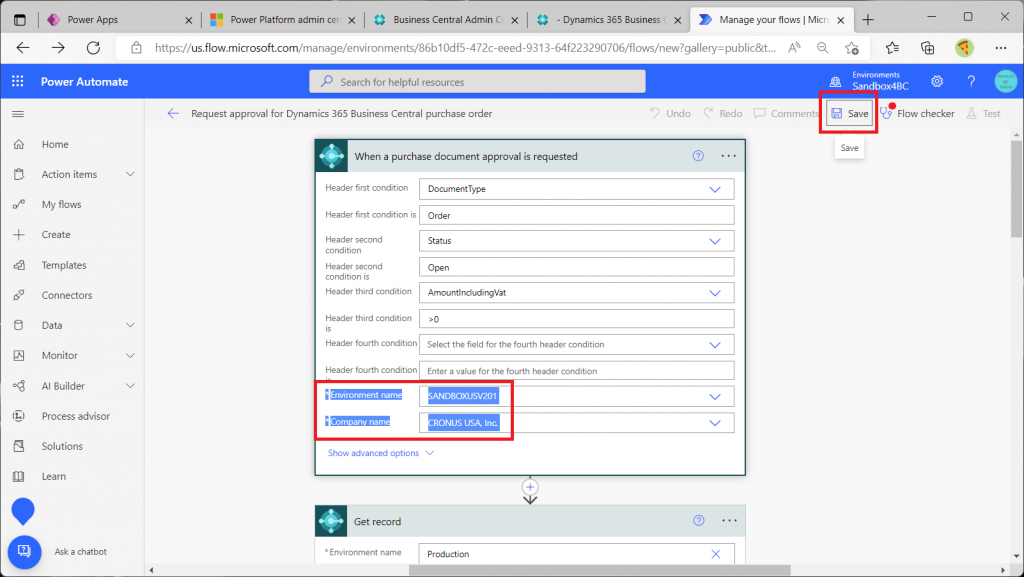1024x577 pixels.
Task: Open help for the purchase approval trigger
Action: pos(698,155)
